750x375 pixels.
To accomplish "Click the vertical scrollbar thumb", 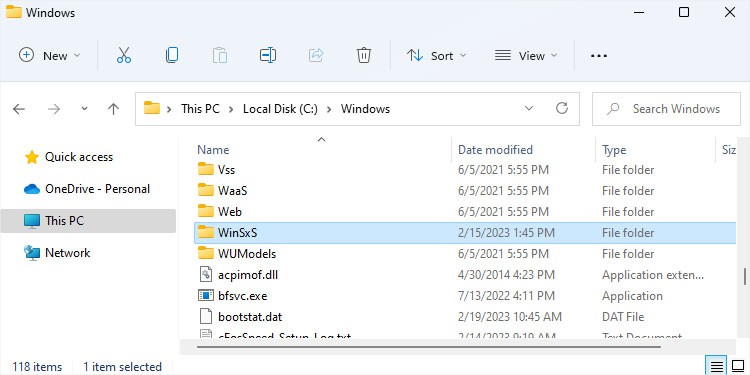I will tap(744, 276).
